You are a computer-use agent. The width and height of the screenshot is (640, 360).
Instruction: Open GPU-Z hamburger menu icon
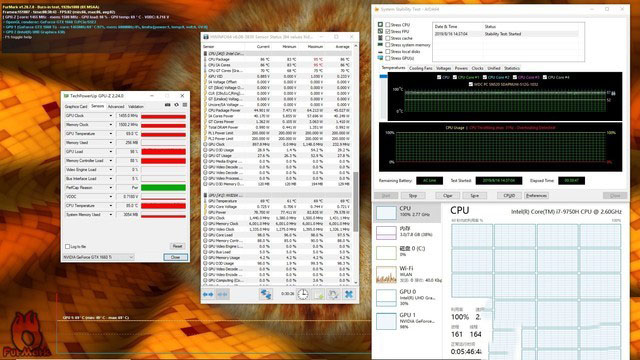click(x=185, y=105)
